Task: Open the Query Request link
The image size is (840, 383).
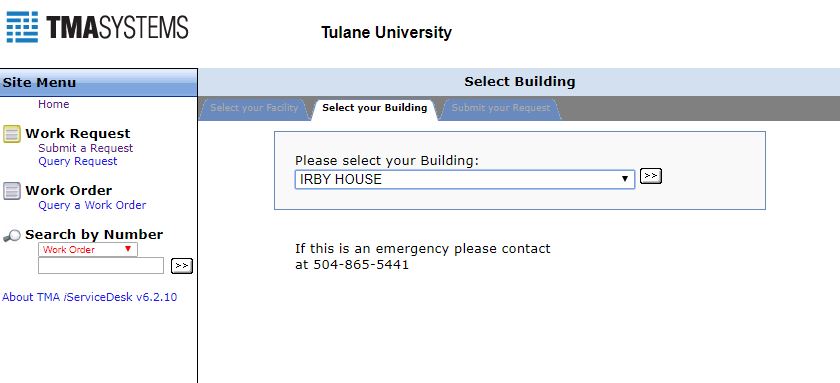Action: click(78, 161)
